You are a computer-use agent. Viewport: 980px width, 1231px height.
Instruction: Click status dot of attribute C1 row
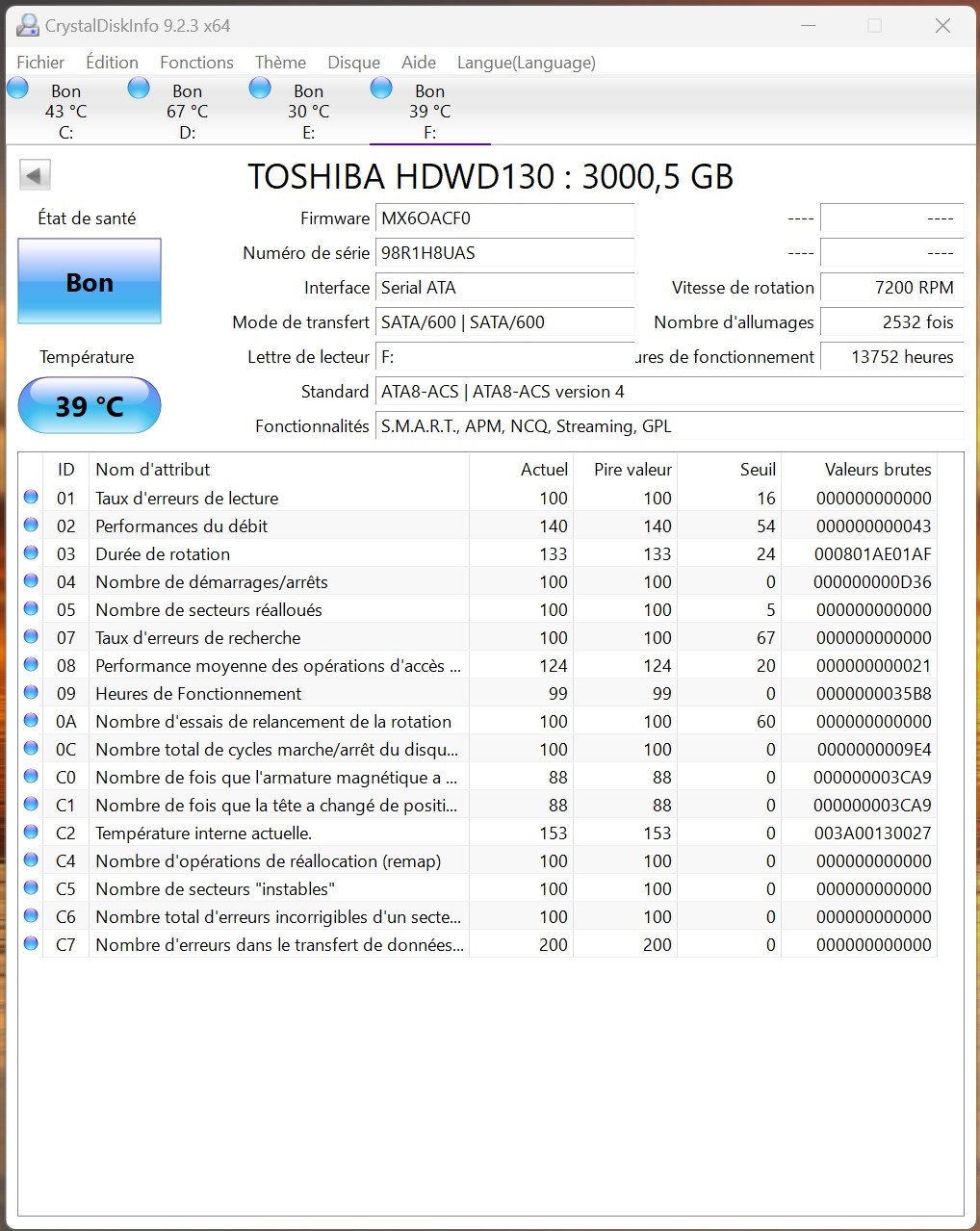click(x=31, y=804)
